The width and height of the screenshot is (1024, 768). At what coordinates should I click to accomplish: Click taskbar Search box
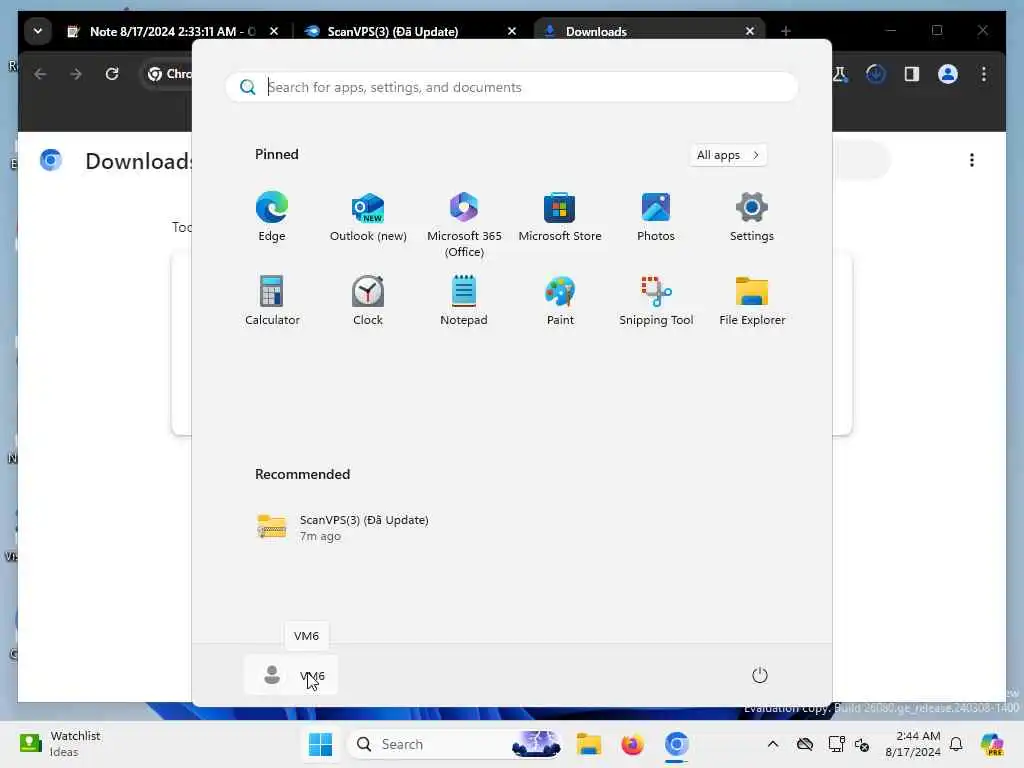coord(455,744)
